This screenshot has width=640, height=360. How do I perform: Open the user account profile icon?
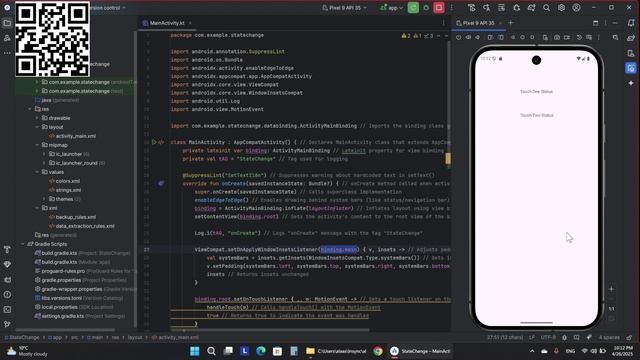pyautogui.click(x=576, y=8)
